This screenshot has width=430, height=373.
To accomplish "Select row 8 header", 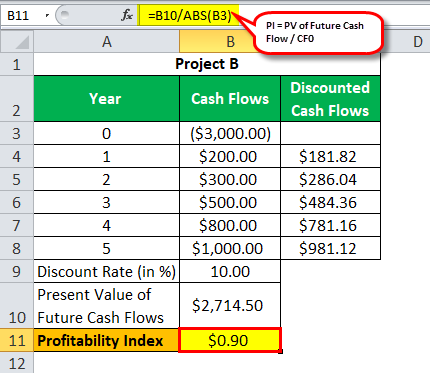I will coord(17,248).
